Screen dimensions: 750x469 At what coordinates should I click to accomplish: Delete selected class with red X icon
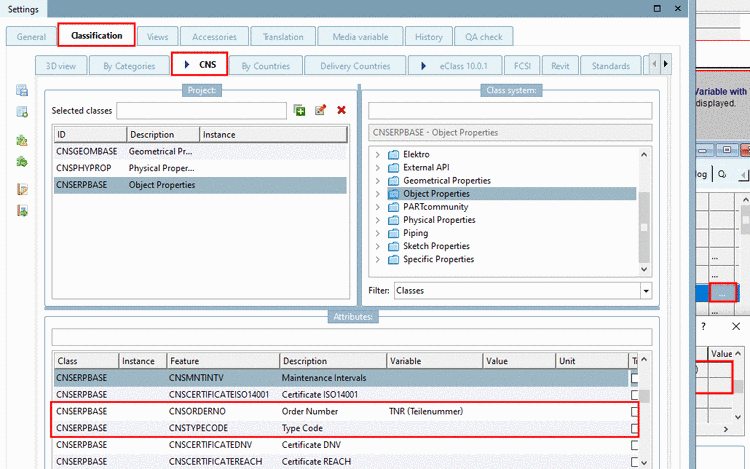[x=342, y=110]
